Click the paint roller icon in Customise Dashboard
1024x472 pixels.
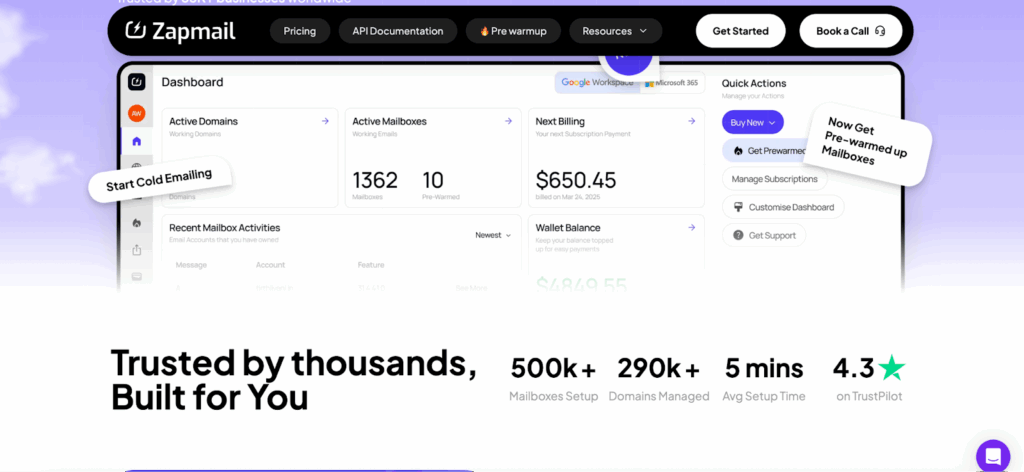(739, 207)
